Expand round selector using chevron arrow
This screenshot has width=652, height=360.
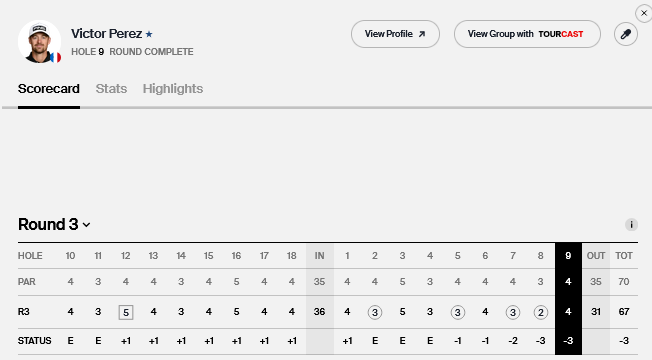point(86,225)
